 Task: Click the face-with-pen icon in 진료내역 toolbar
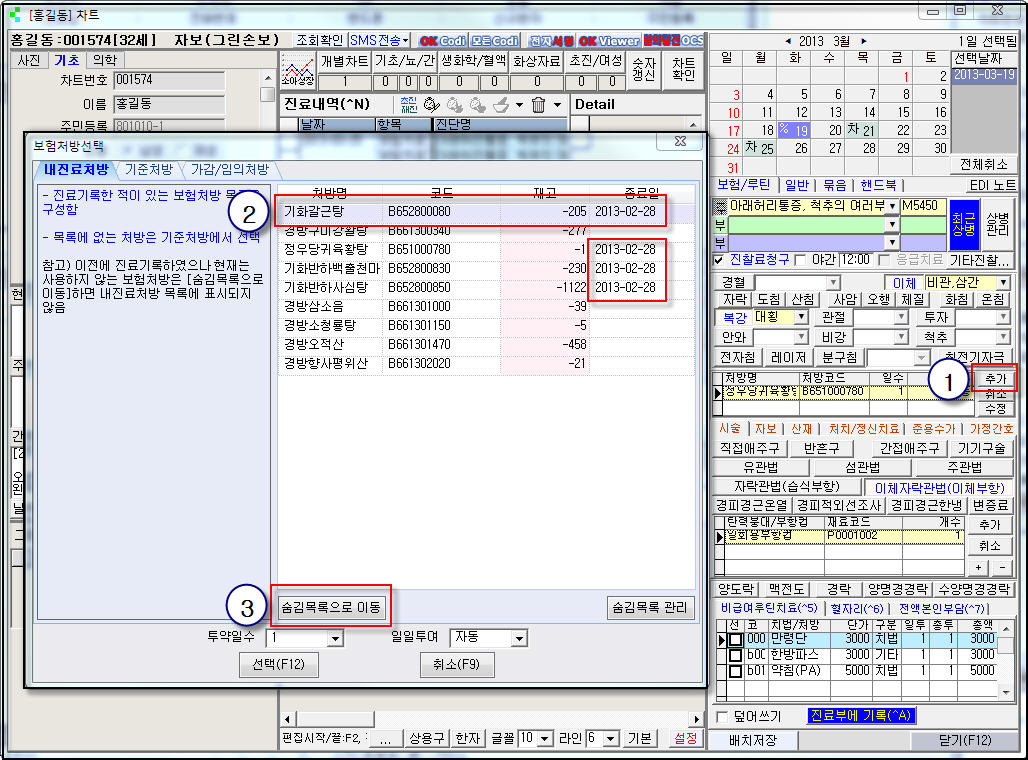coord(431,104)
